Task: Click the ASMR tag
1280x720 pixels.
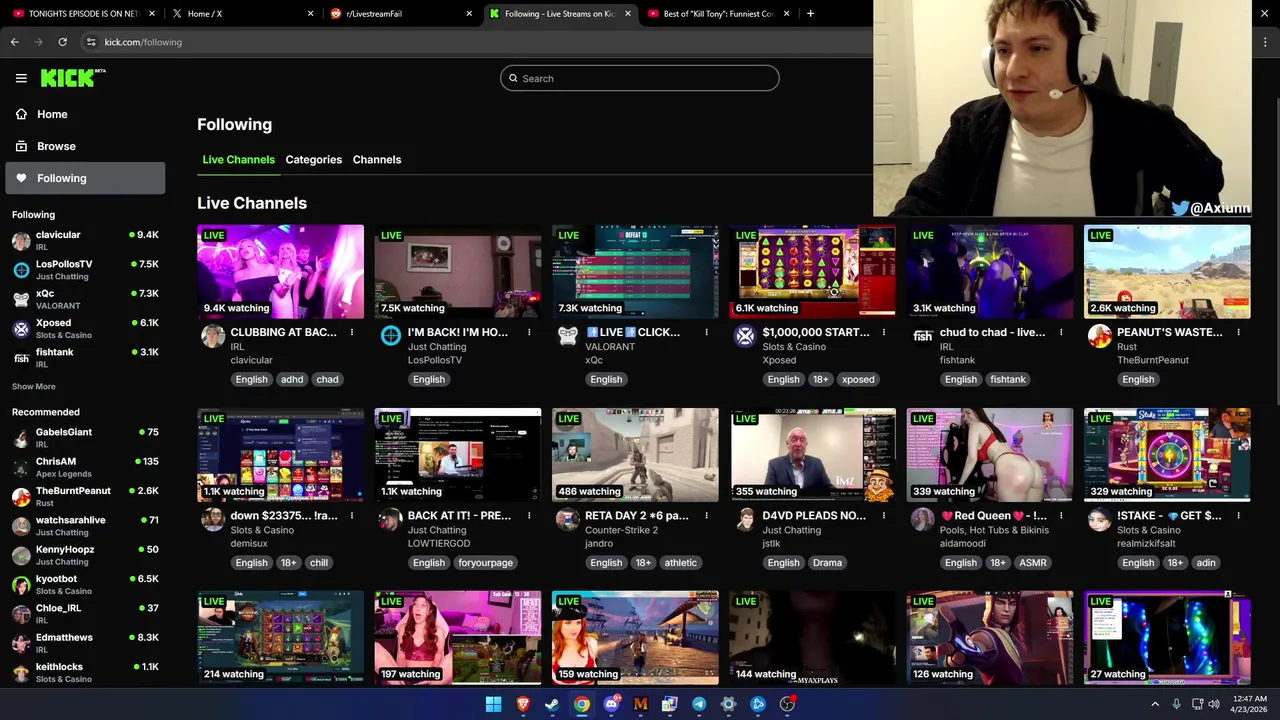Action: click(1033, 563)
